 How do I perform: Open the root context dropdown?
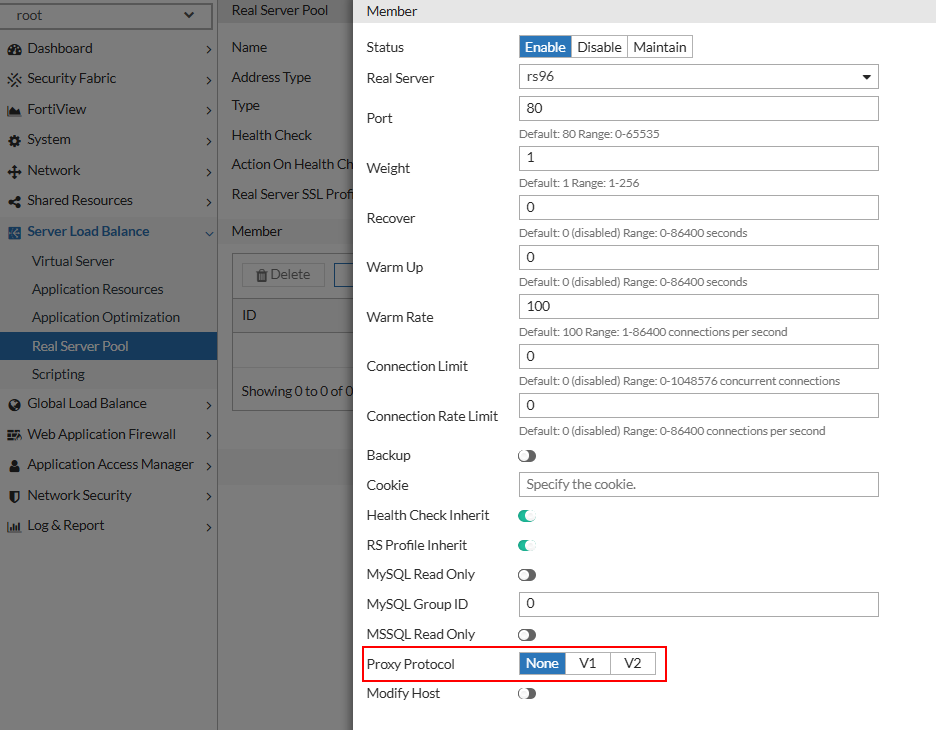tap(107, 16)
